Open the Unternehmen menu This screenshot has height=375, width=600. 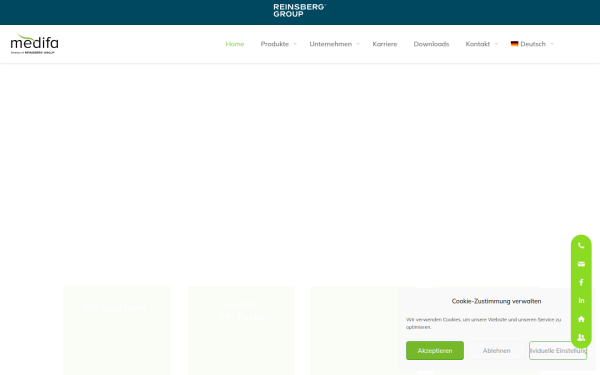click(331, 44)
